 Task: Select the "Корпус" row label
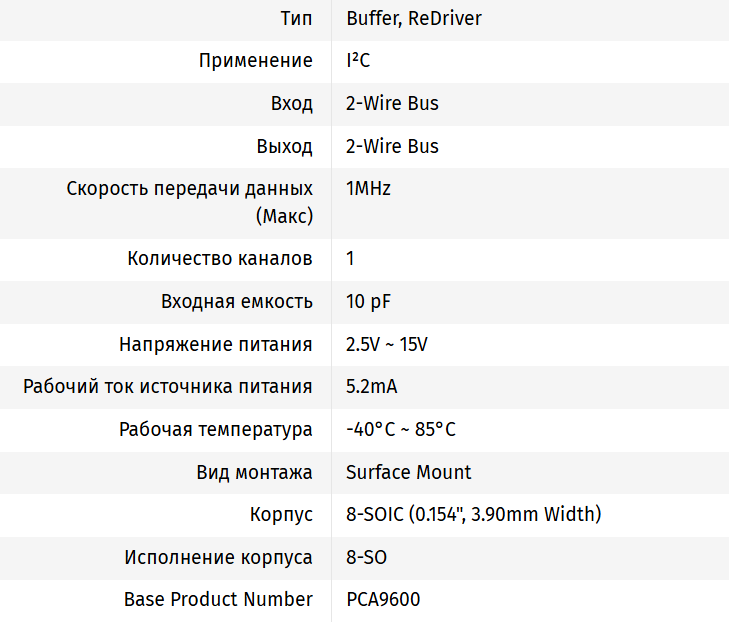(281, 515)
